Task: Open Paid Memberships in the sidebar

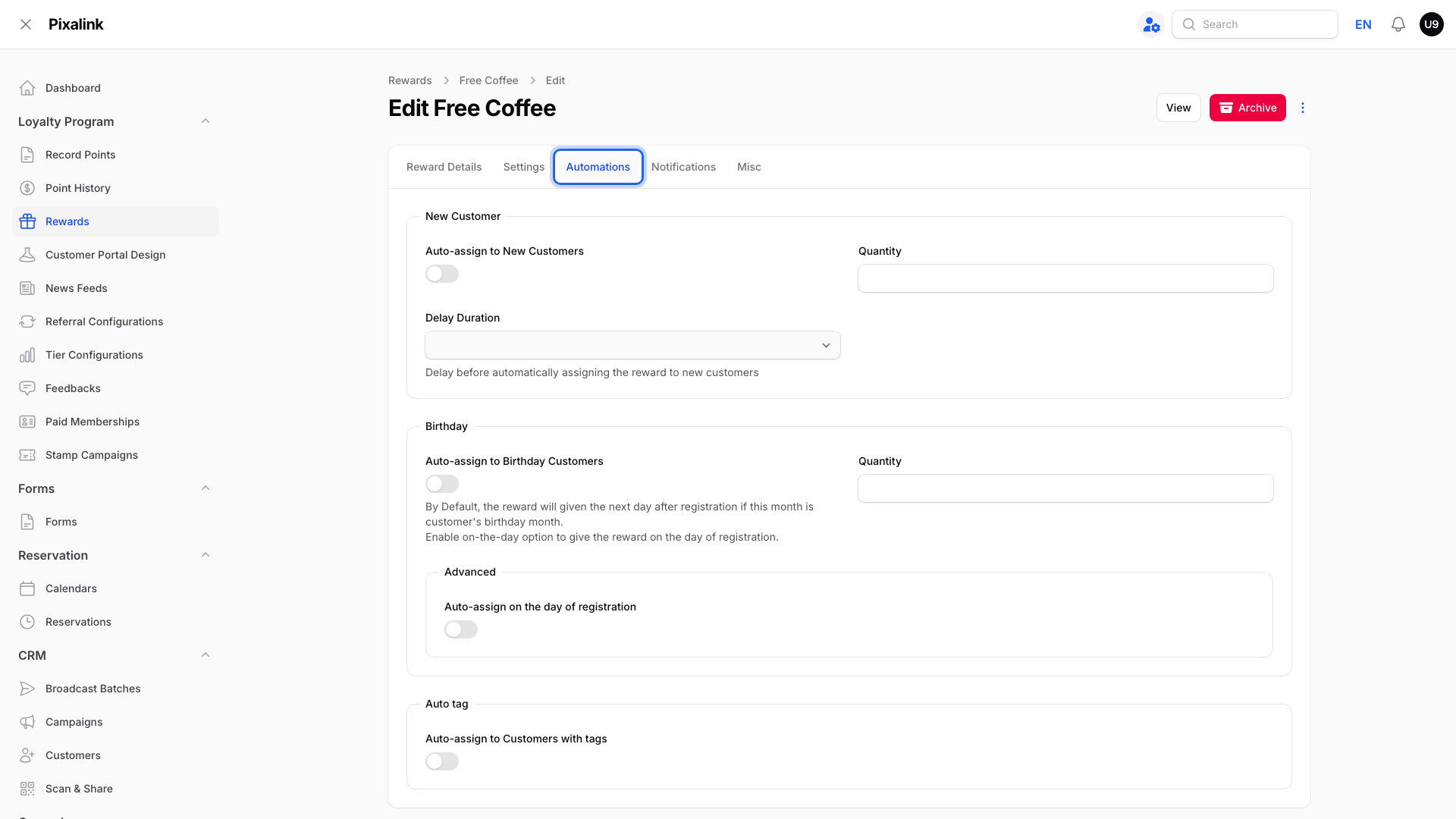Action: (115, 422)
